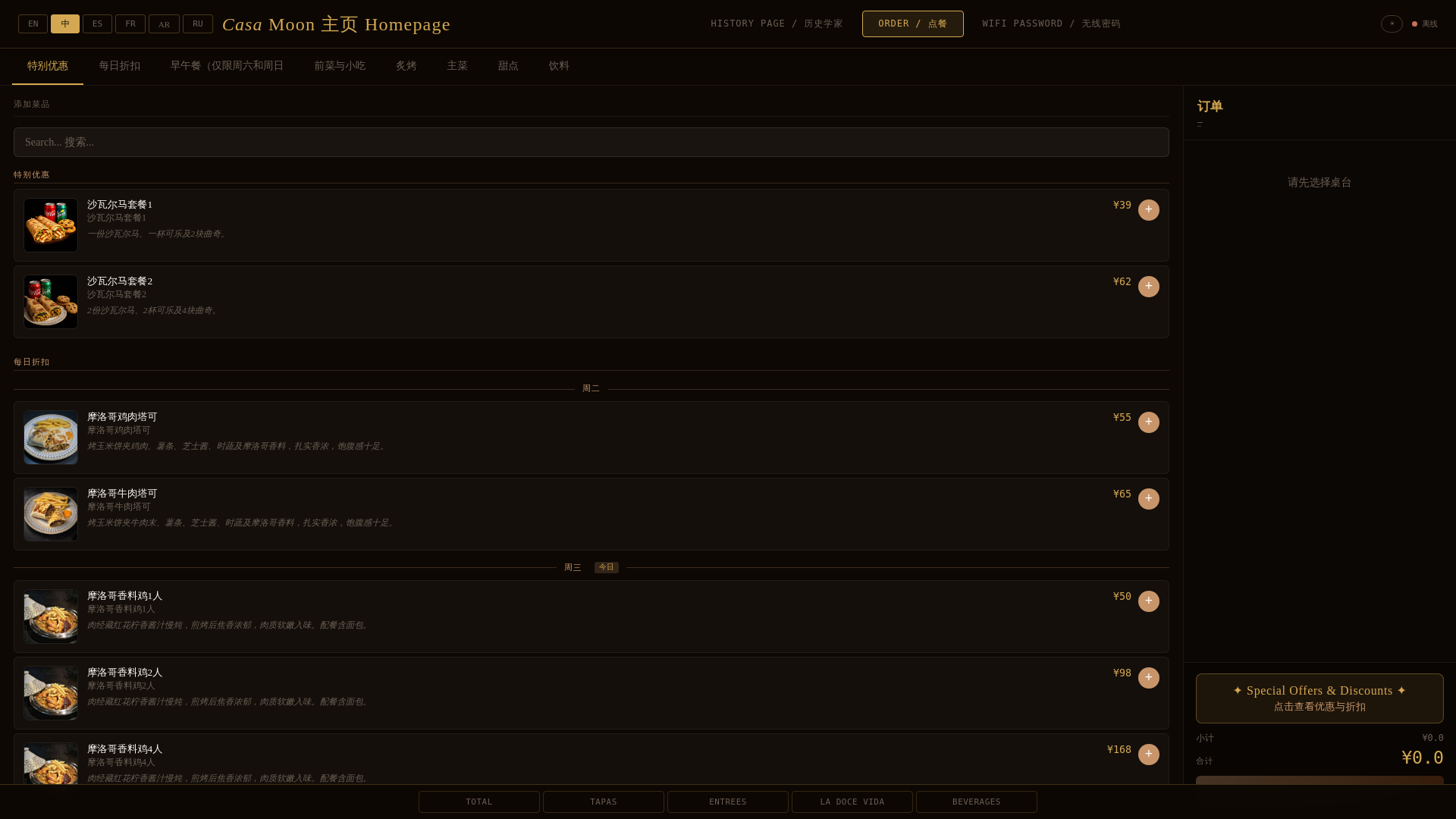The width and height of the screenshot is (1456, 819).
Task: Click the ORDER / 点餐 button
Action: tap(913, 24)
